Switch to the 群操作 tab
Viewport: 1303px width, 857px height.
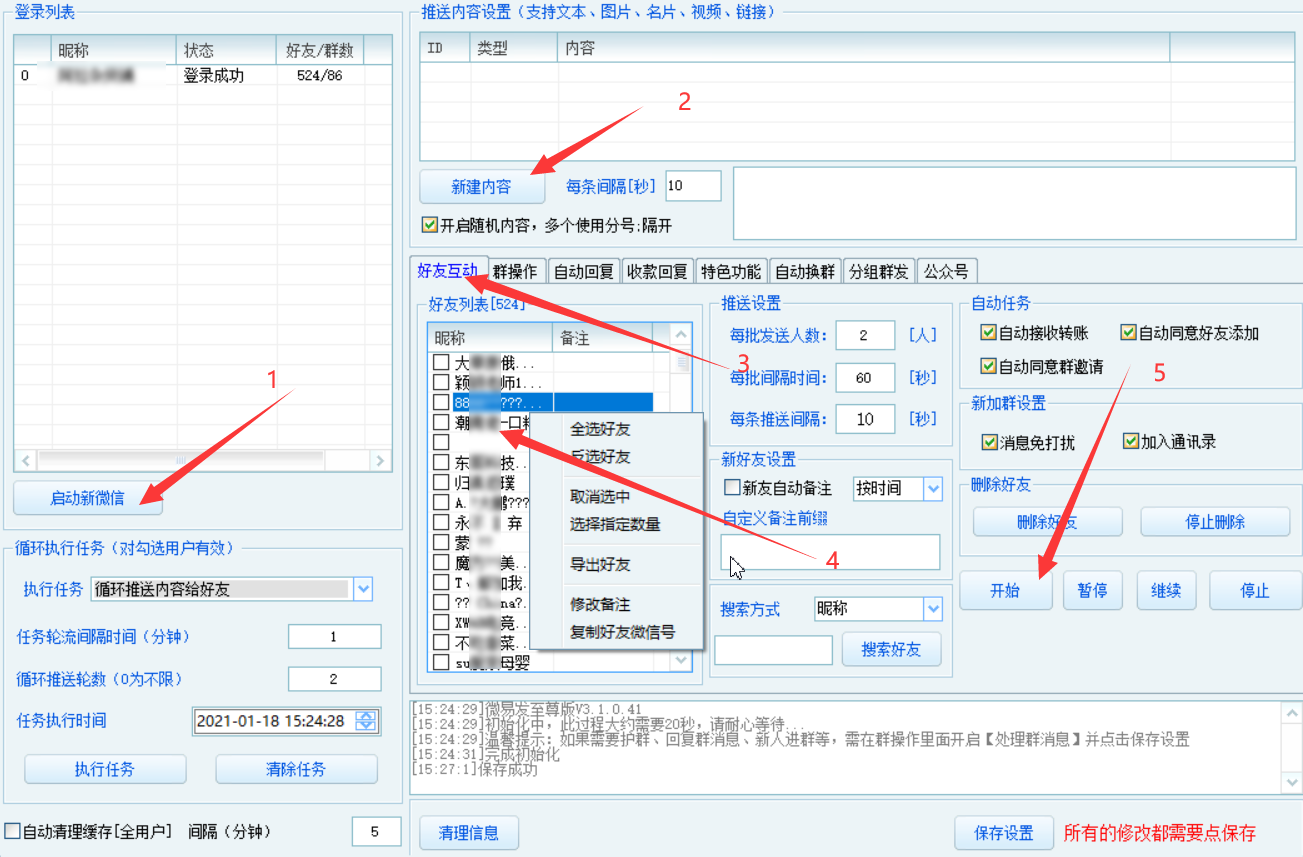click(x=516, y=271)
